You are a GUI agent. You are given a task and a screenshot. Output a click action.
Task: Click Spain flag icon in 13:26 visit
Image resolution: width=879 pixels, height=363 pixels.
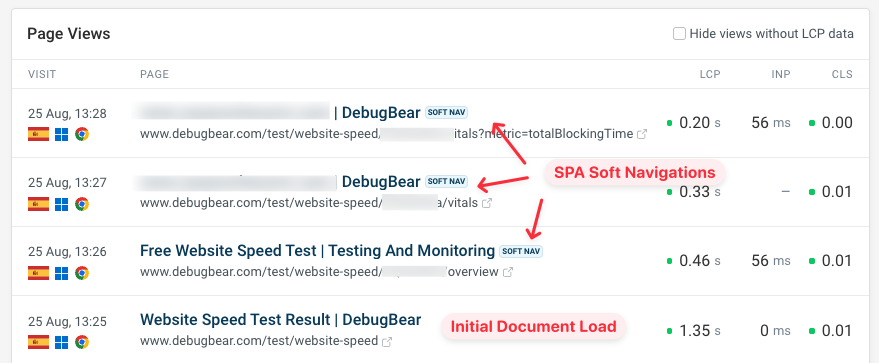coord(38,273)
